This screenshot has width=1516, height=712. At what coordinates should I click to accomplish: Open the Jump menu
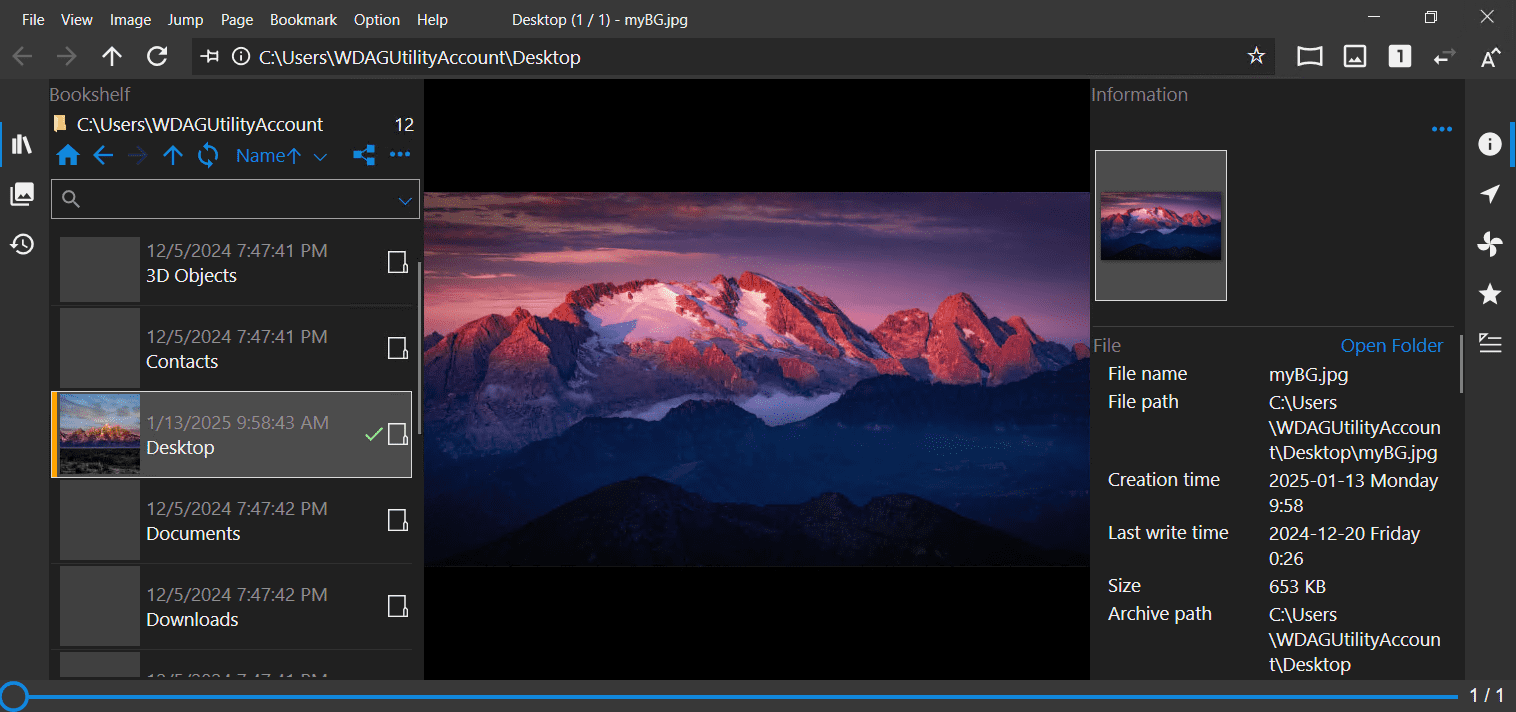pyautogui.click(x=185, y=19)
